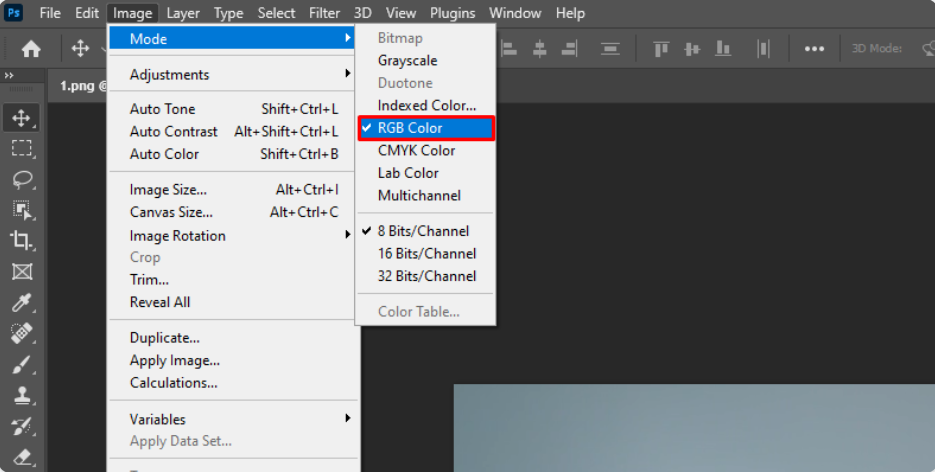Select the History Brush tool
The height and width of the screenshot is (472, 935).
click(x=22, y=426)
